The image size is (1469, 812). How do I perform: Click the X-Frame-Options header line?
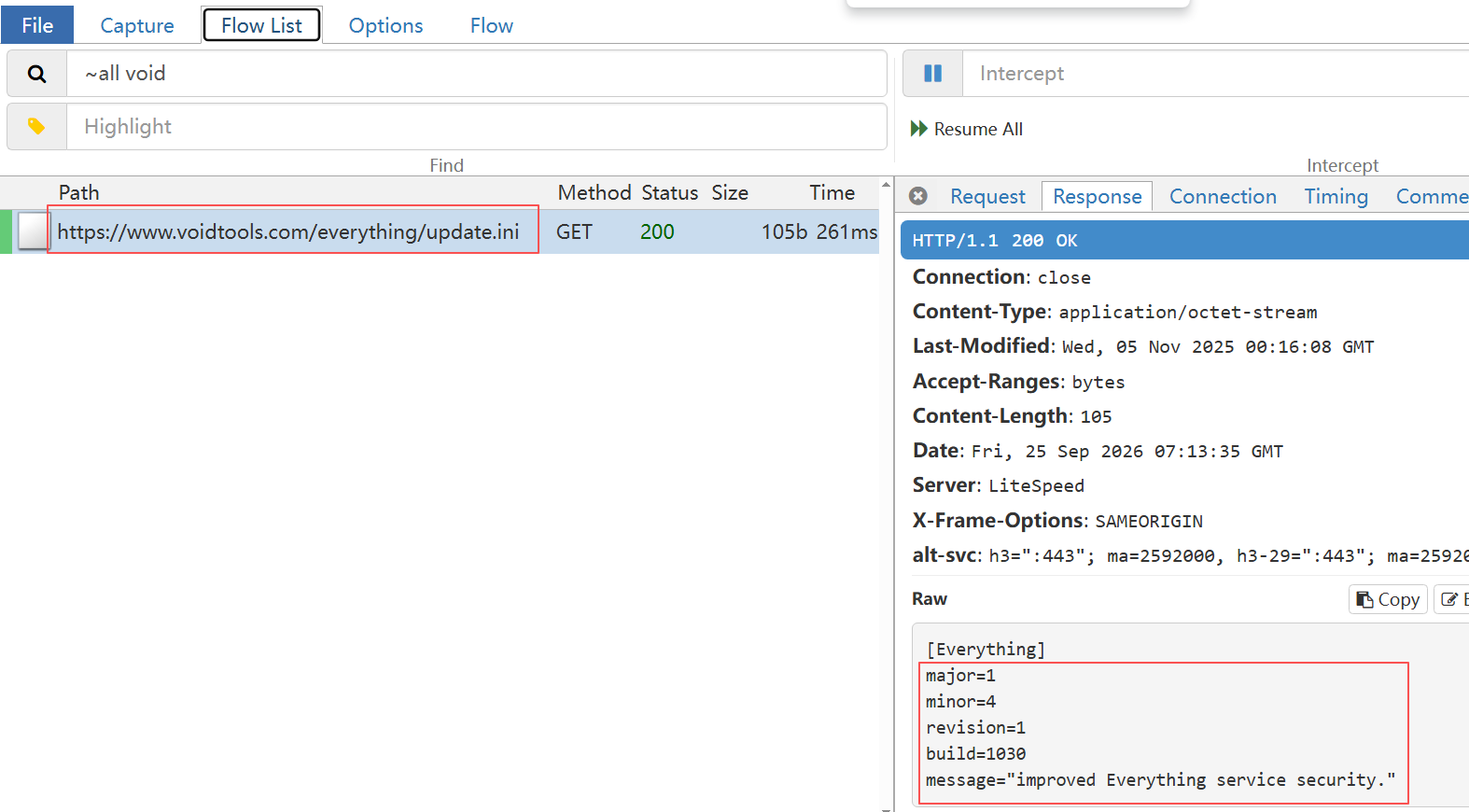coord(1057,521)
